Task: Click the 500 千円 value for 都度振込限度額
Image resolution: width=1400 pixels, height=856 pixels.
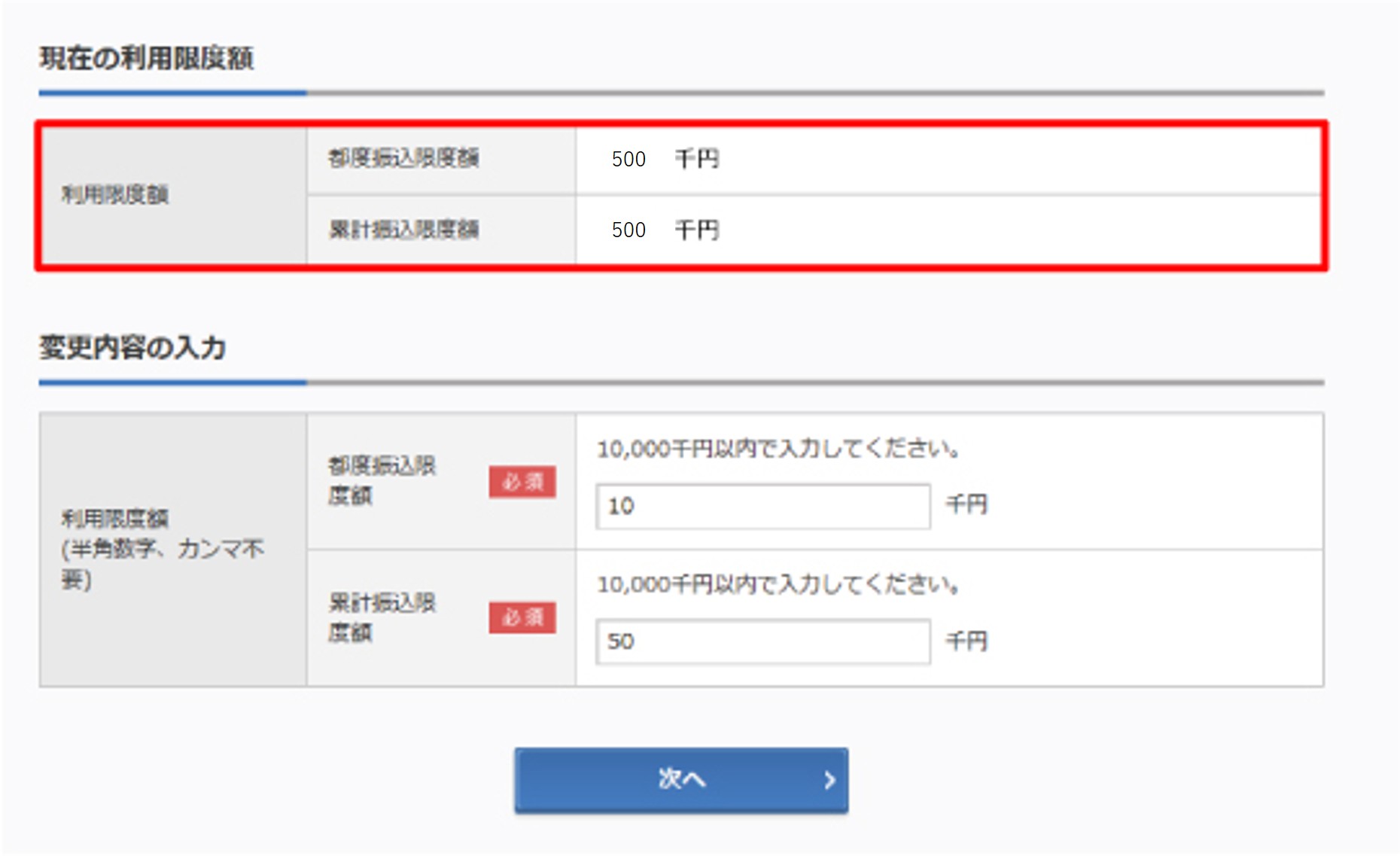Action: point(665,159)
